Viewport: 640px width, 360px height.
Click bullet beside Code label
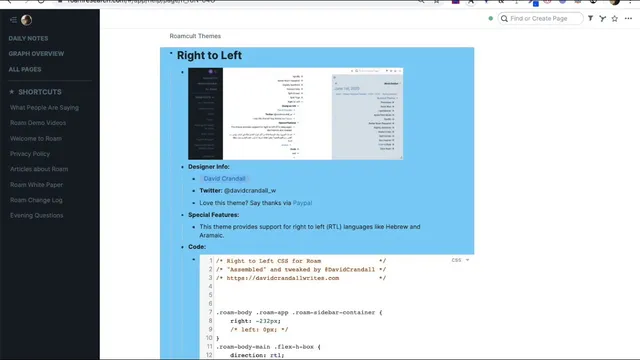182,247
